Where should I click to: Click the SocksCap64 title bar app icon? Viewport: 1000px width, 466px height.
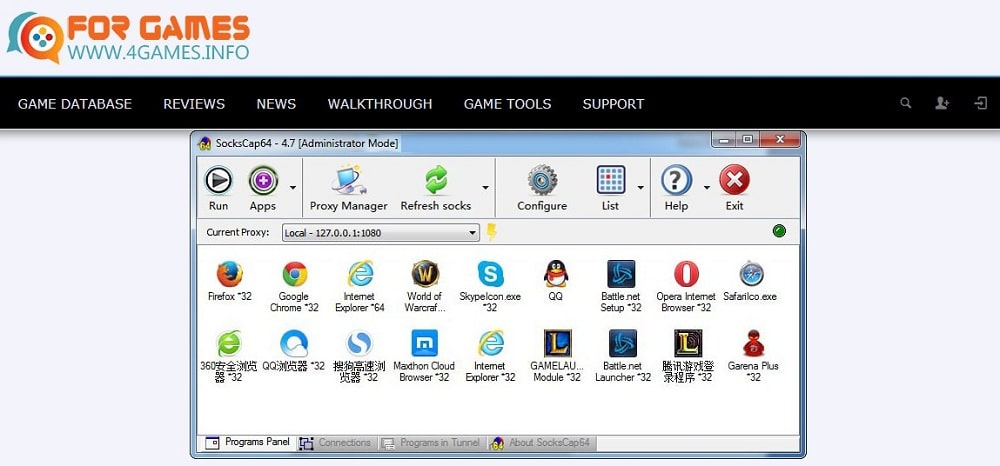click(x=205, y=143)
